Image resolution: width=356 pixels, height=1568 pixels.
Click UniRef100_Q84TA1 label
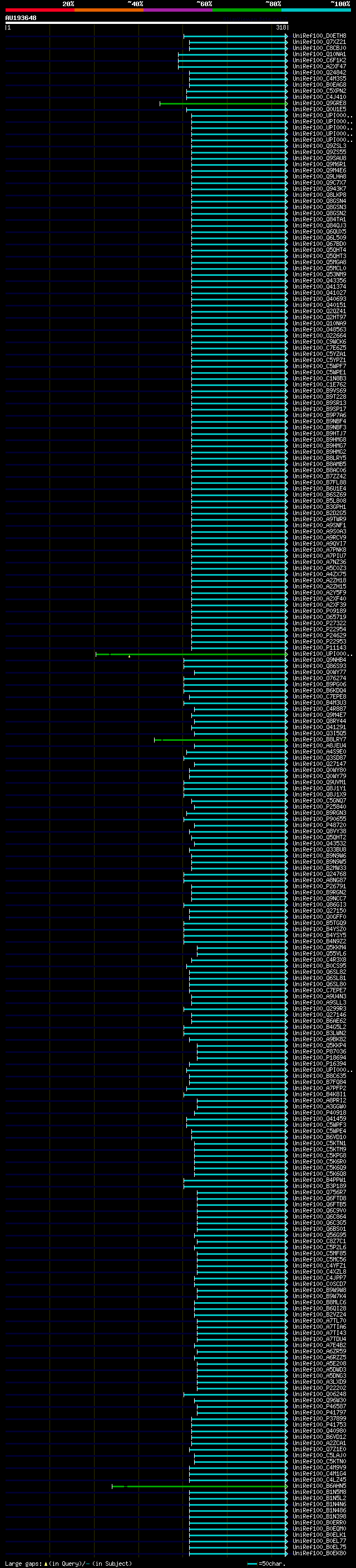(319, 220)
